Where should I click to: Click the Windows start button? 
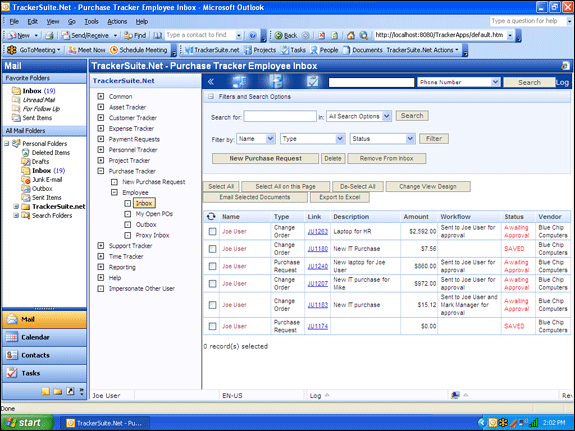click(26, 423)
